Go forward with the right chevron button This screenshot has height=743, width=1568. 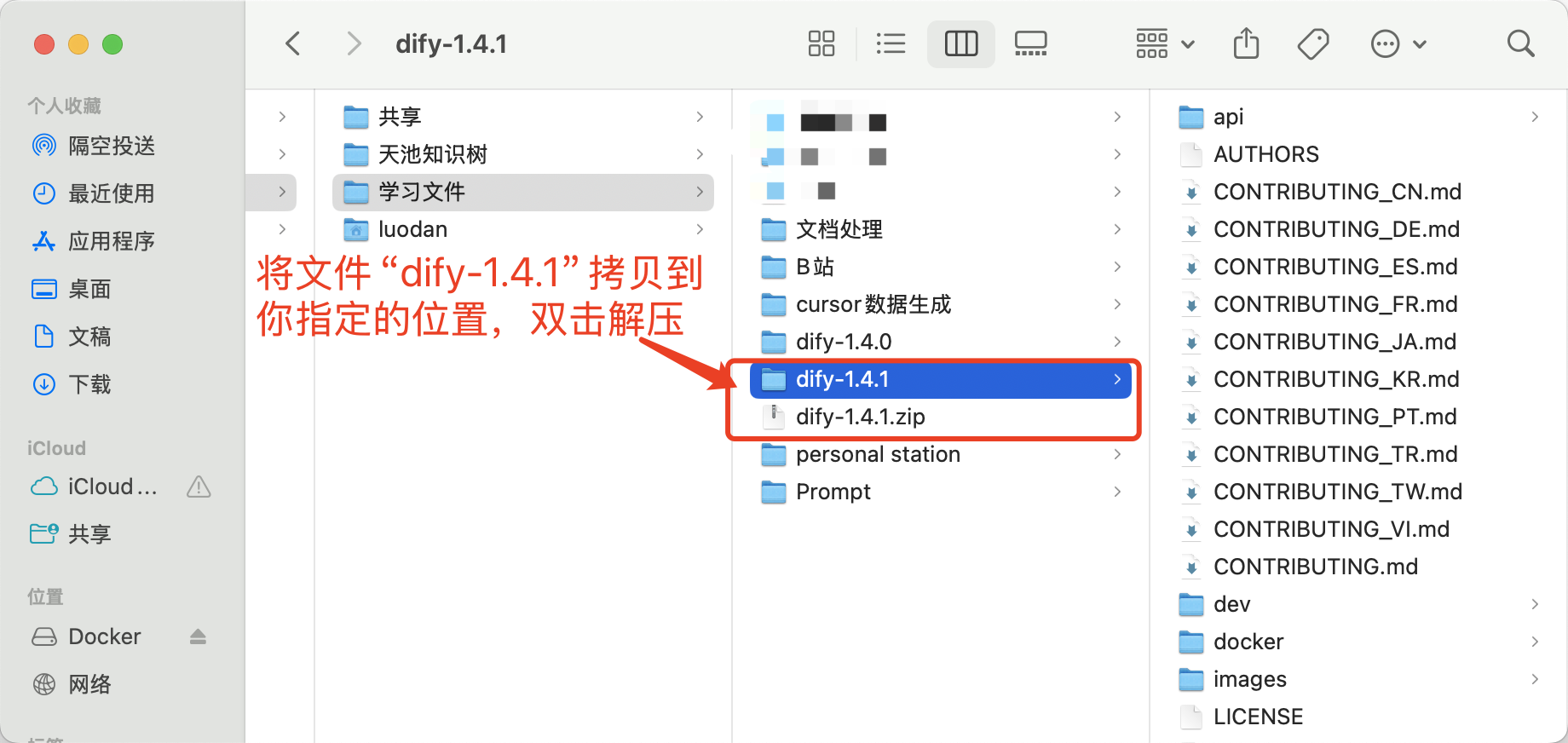coord(354,43)
